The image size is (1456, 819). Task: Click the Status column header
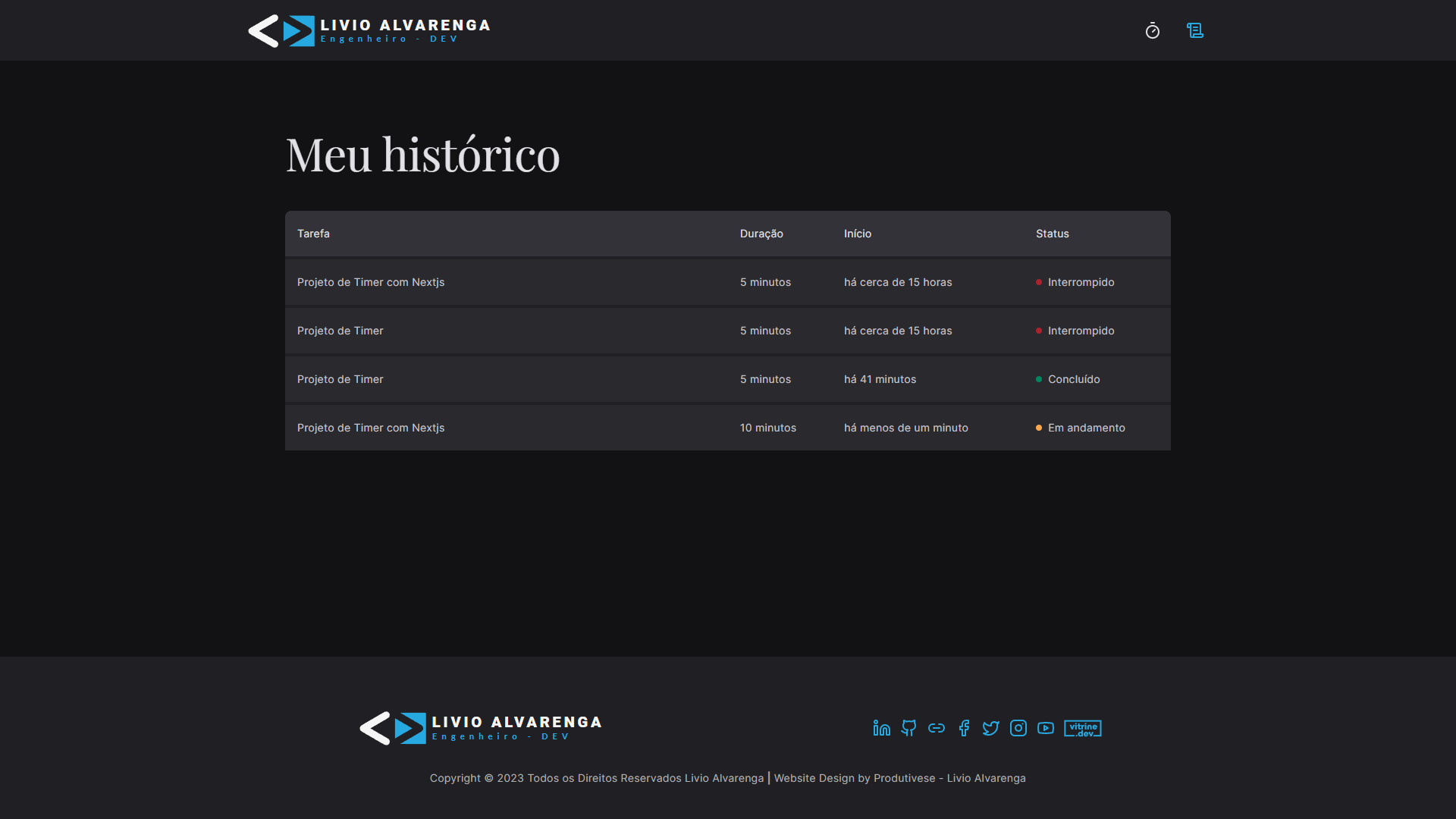[x=1052, y=234]
